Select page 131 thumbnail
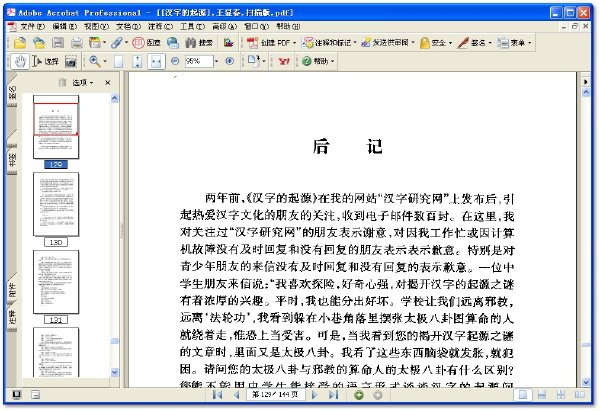Screen dimensions: 600x411 click(56, 282)
